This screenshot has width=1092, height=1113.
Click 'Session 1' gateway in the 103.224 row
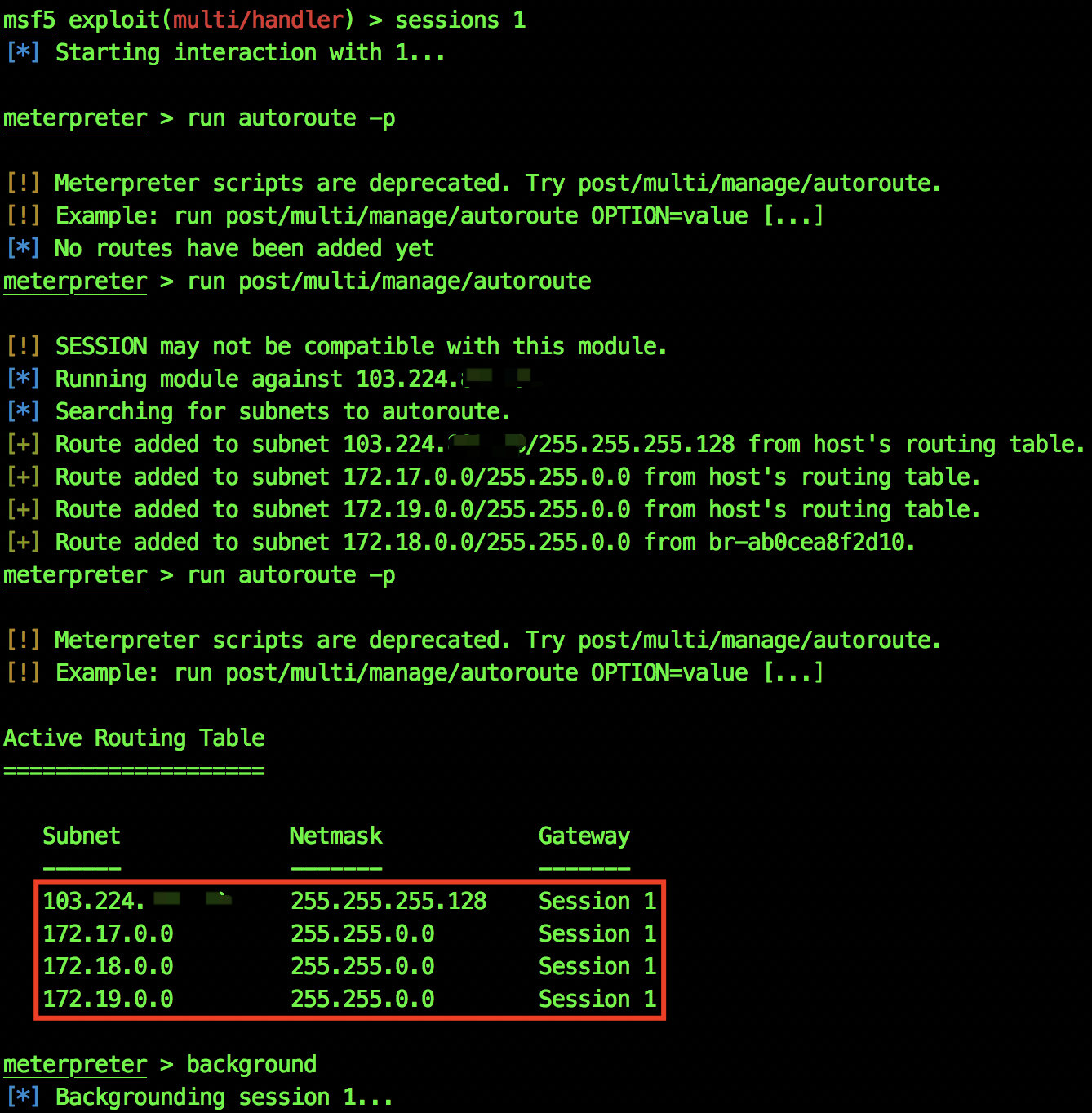[597, 901]
